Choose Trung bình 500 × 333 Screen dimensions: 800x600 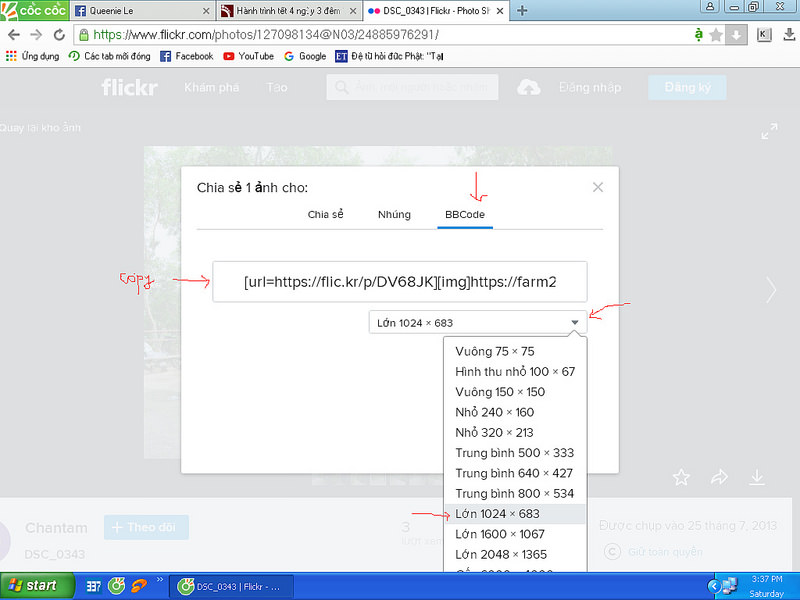point(515,453)
